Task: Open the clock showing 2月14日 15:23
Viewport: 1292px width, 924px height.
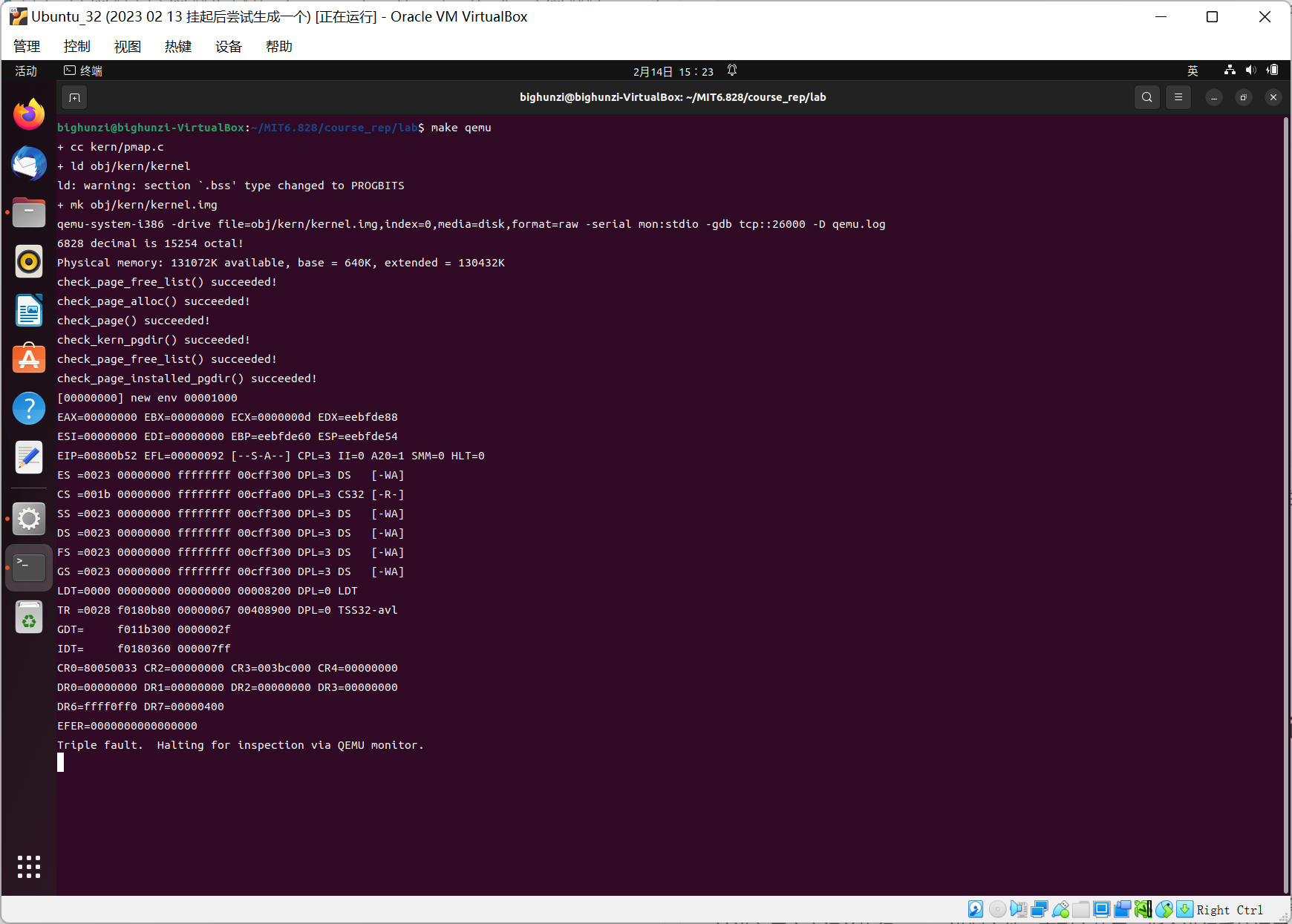Action: pos(673,71)
